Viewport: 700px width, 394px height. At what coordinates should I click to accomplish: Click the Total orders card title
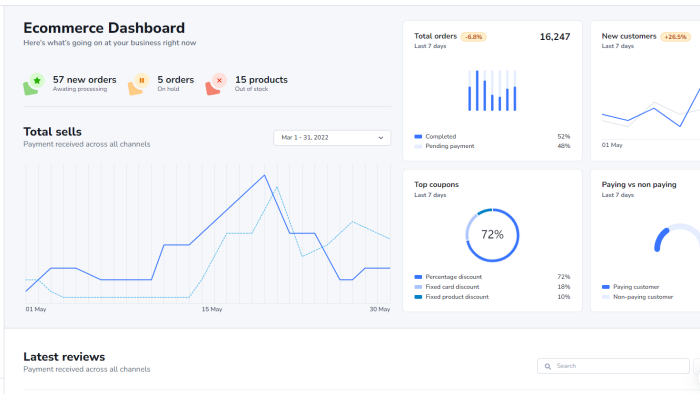pos(435,36)
